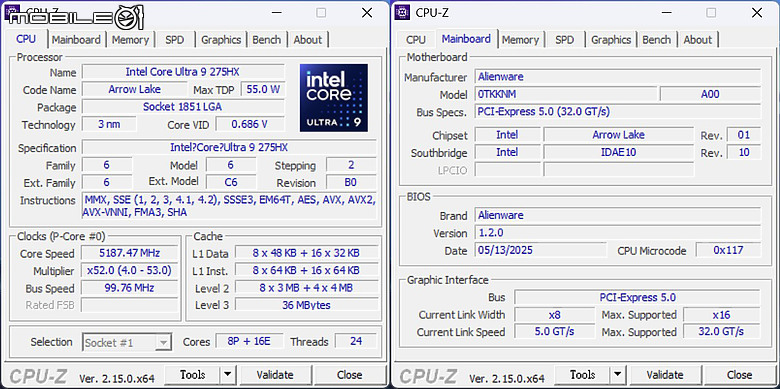Click BIOS Date value 05/13/2025
This screenshot has width=780, height=389.
(x=541, y=250)
